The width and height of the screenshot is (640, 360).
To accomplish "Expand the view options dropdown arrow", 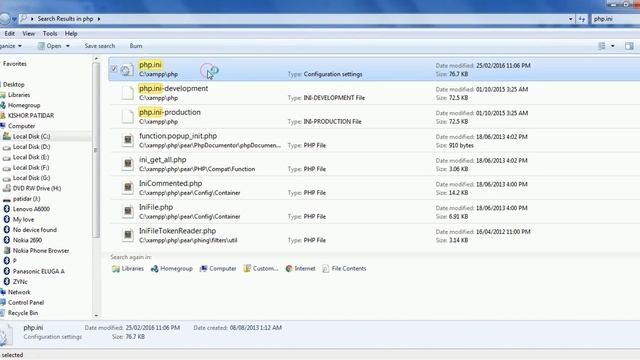I will tap(613, 46).
